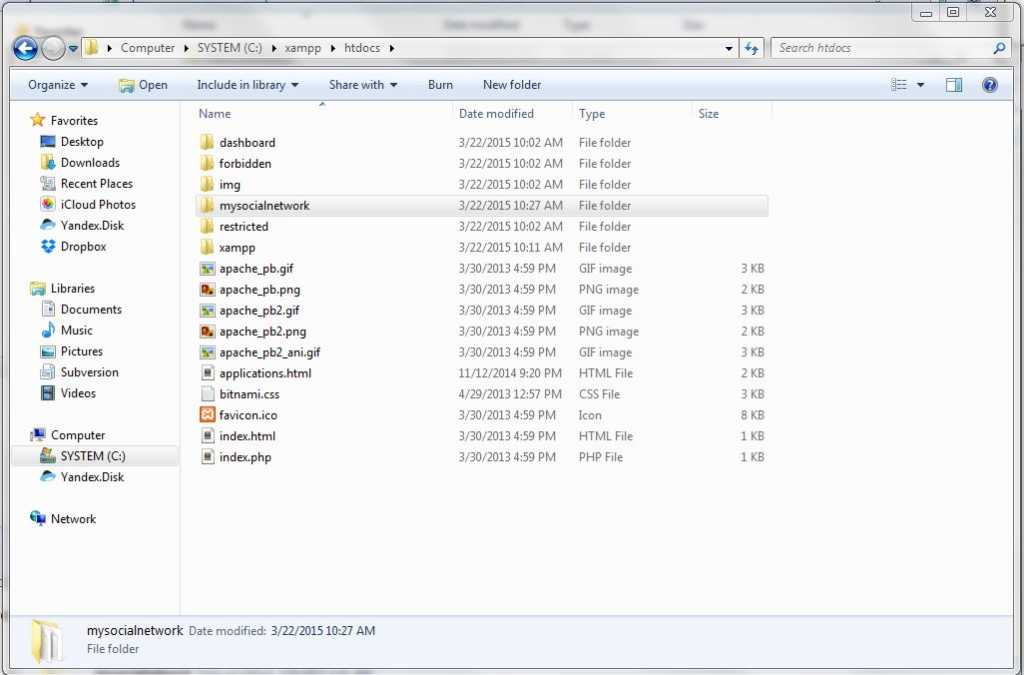Open the change-view dropdown arrow
Image resolution: width=1024 pixels, height=675 pixels.
921,84
